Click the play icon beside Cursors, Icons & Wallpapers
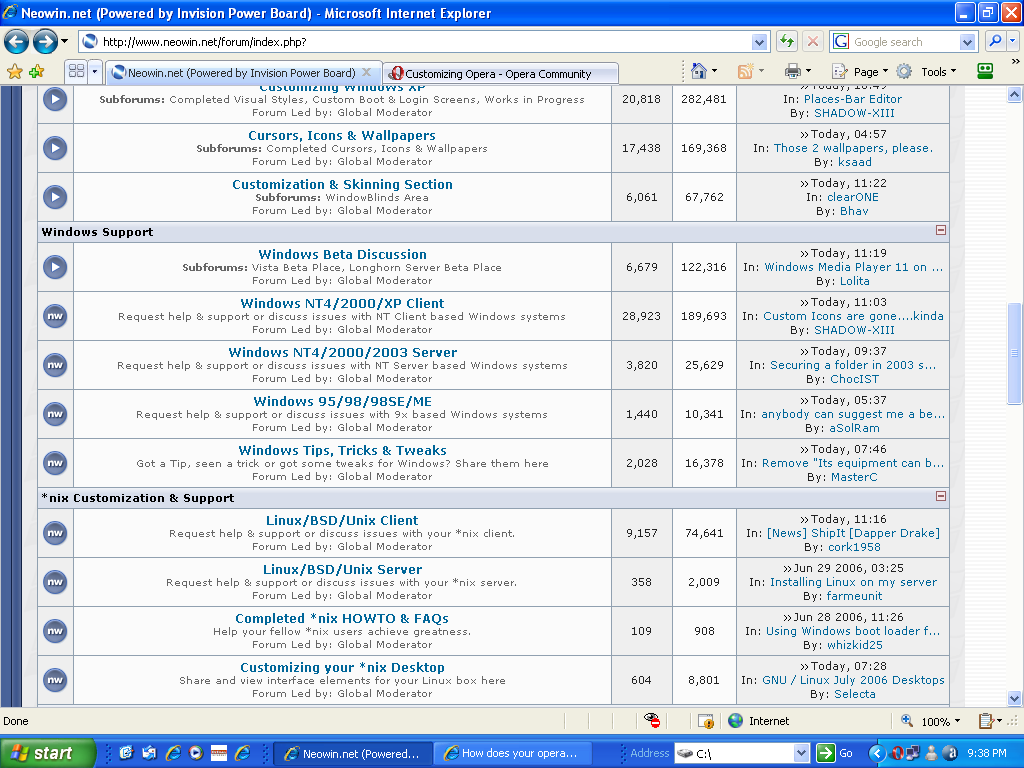The height and width of the screenshot is (768, 1024). pos(55,148)
